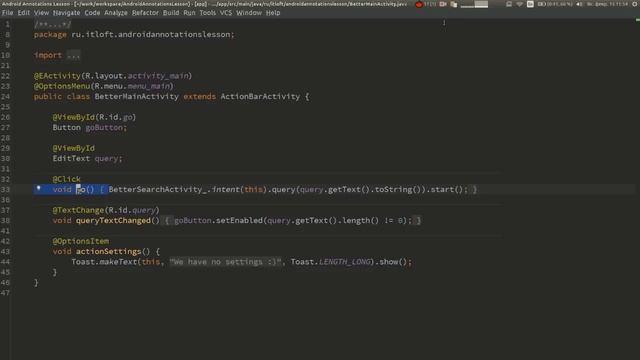Click the red recording indicator in system tray
Image resolution: width=640 pixels, height=360 pixels.
coord(418,4)
